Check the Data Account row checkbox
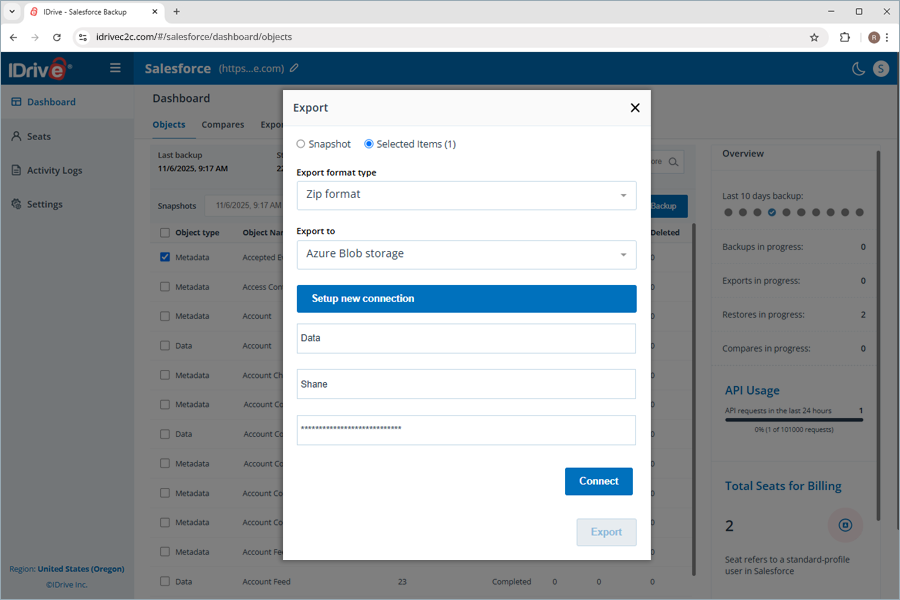Screen dimensions: 900x600 (165, 346)
